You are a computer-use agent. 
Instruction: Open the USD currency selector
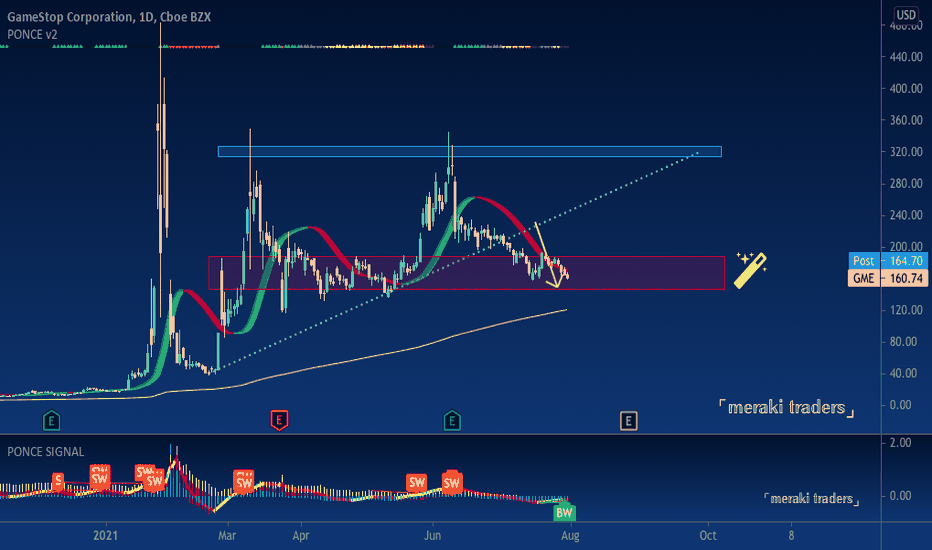(x=906, y=15)
